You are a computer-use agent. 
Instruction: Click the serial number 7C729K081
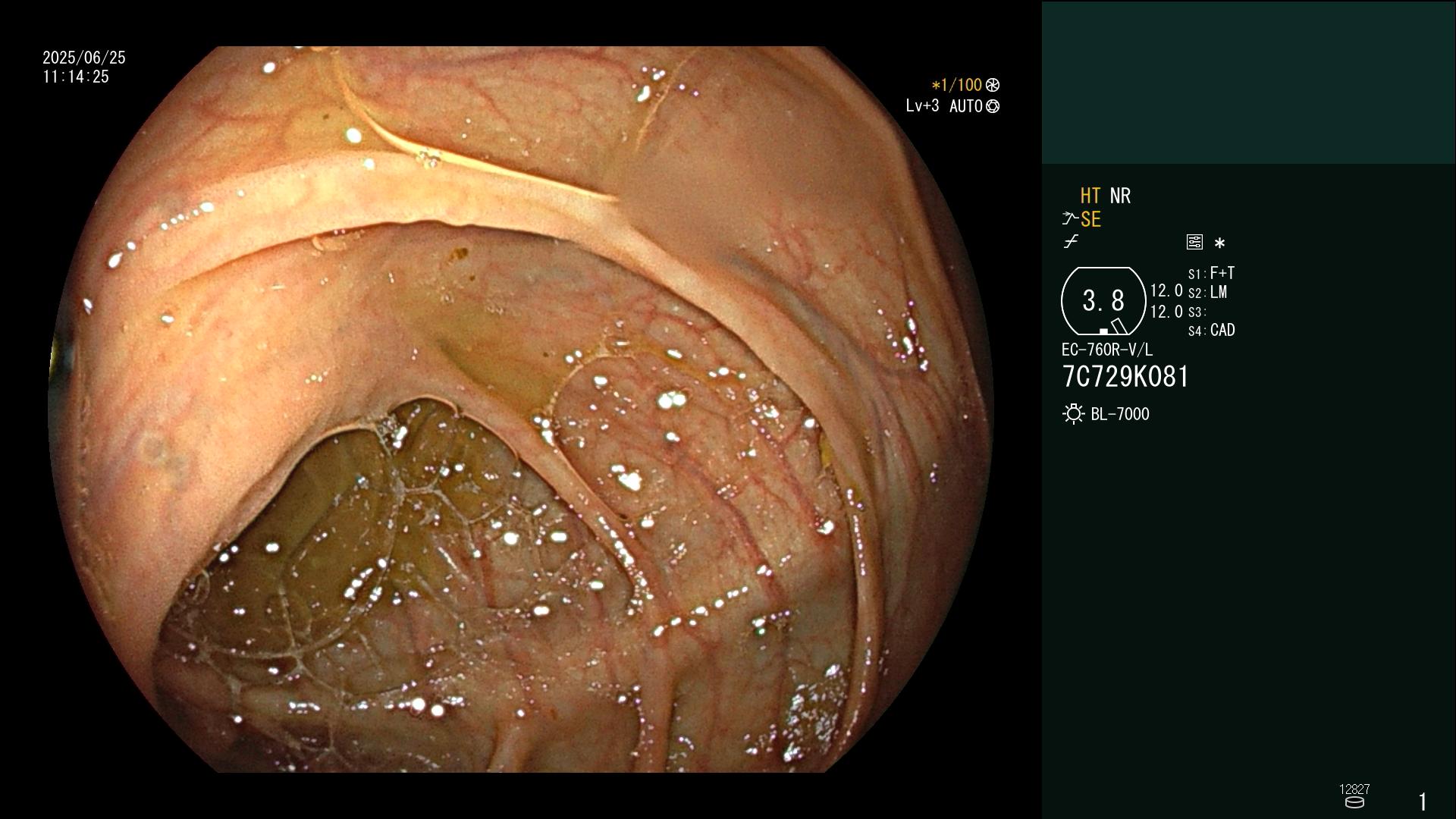click(x=1125, y=377)
